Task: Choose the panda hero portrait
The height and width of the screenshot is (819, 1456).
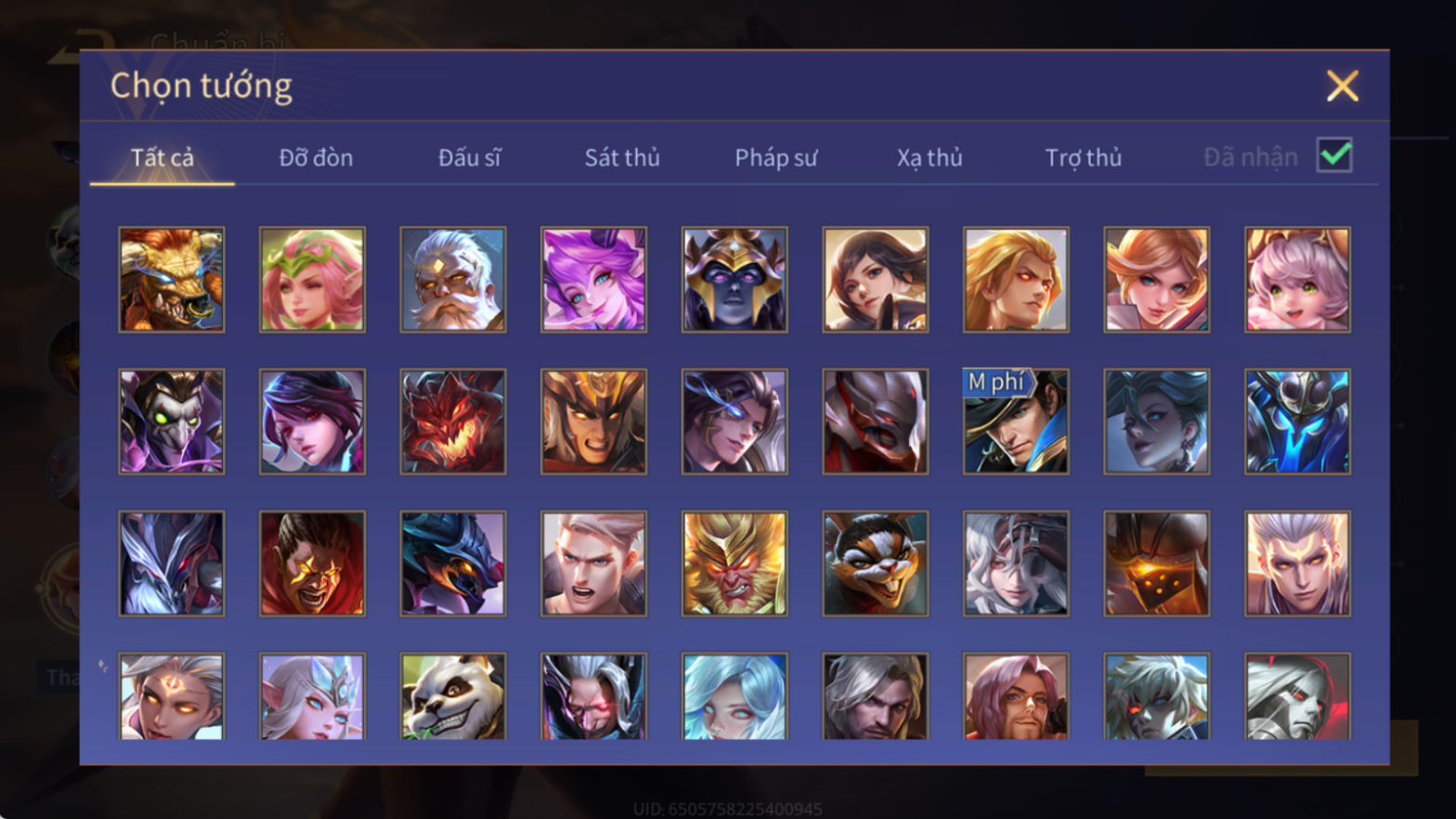Action: 453,696
